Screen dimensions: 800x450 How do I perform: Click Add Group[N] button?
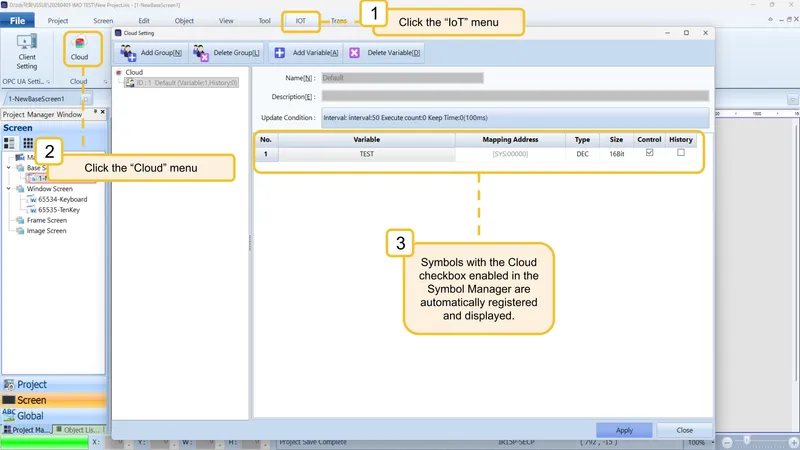tap(151, 53)
